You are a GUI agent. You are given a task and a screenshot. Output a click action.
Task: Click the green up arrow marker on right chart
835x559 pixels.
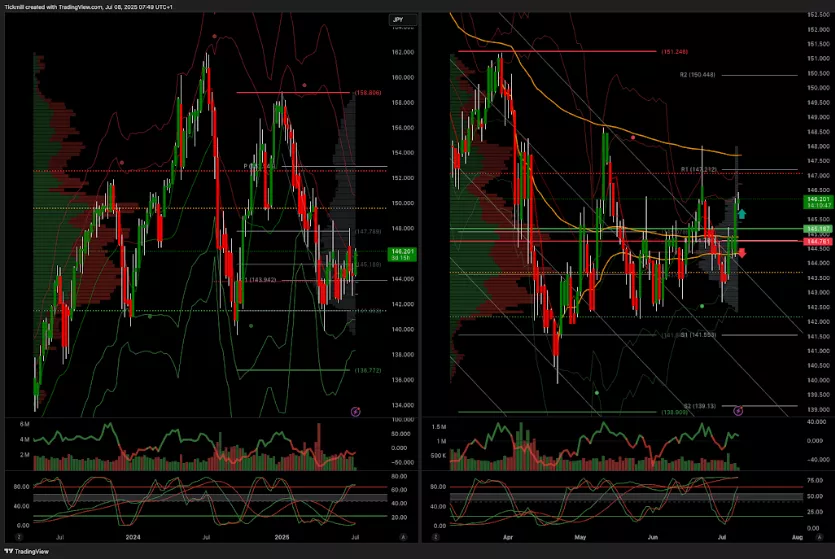point(741,213)
